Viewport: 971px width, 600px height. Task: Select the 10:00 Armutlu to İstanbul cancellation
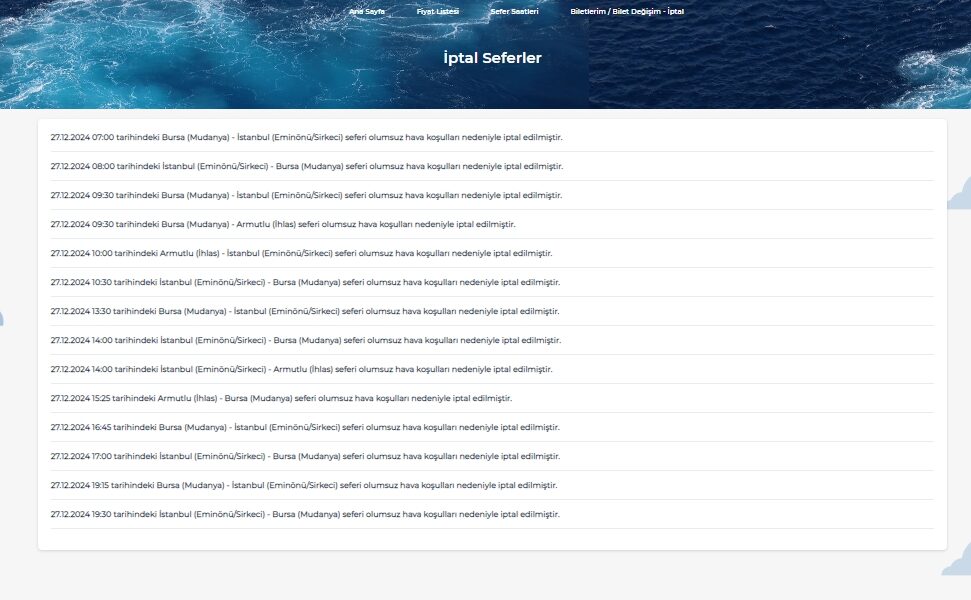[301, 253]
